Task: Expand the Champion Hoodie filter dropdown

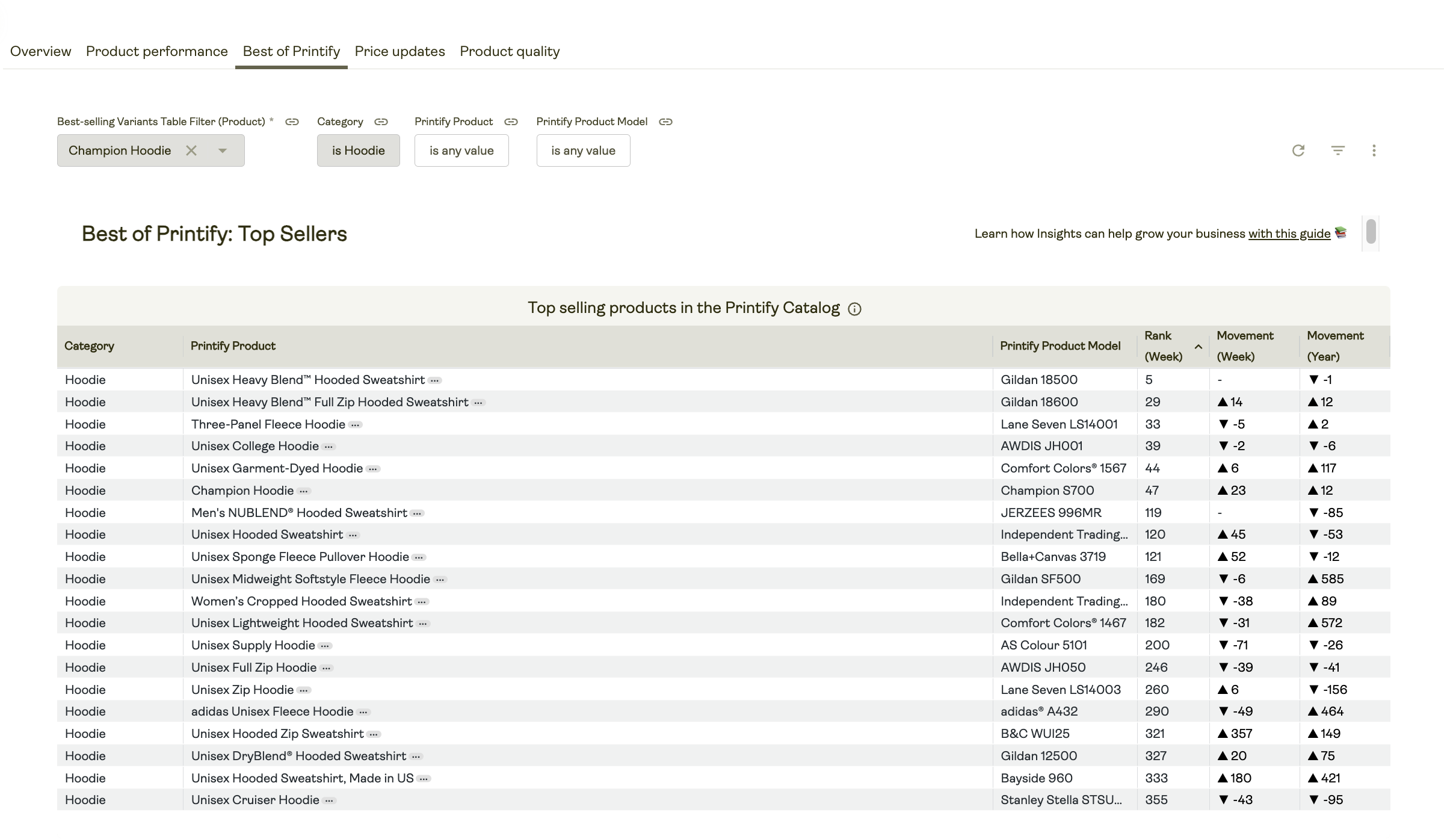Action: (x=223, y=150)
